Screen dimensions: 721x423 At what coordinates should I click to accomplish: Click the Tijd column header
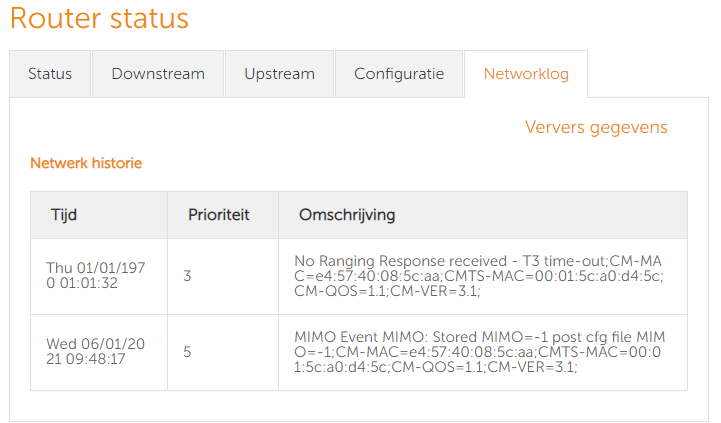[64, 215]
